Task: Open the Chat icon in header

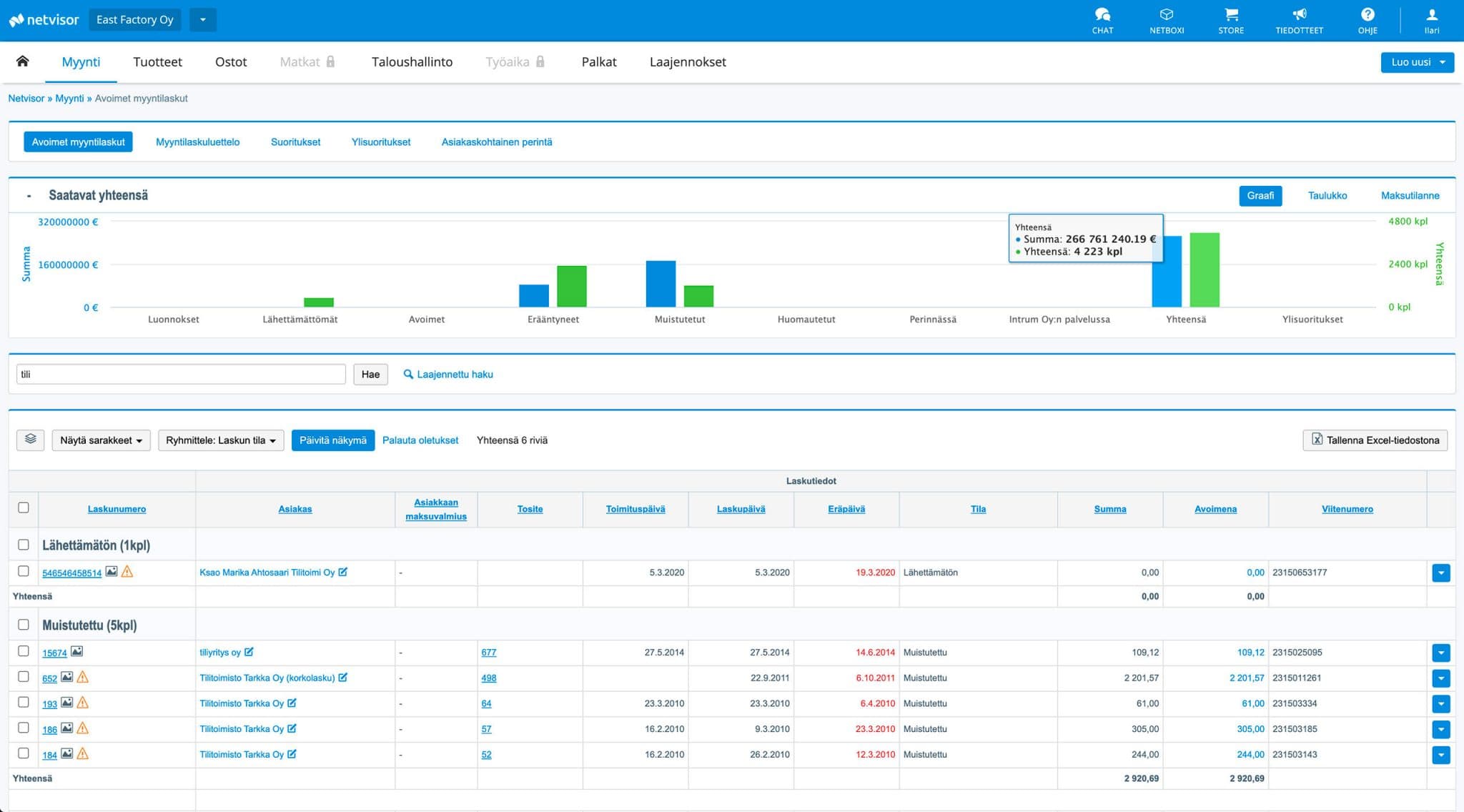Action: pyautogui.click(x=1102, y=16)
